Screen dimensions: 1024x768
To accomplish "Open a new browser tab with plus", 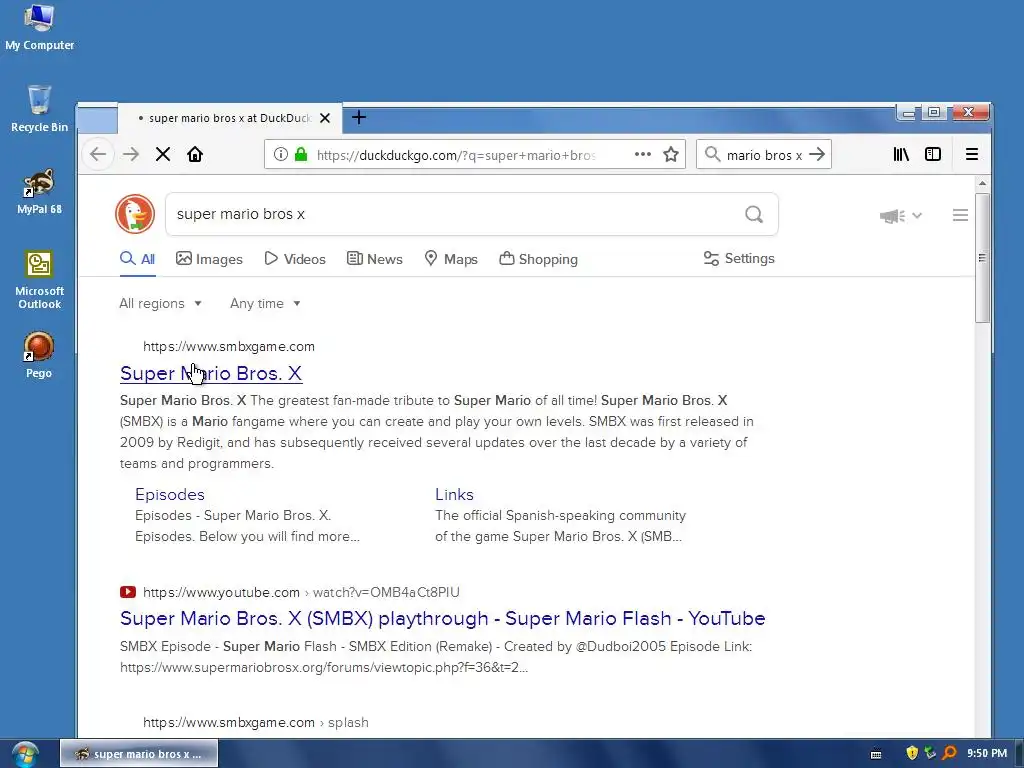I will pos(359,118).
